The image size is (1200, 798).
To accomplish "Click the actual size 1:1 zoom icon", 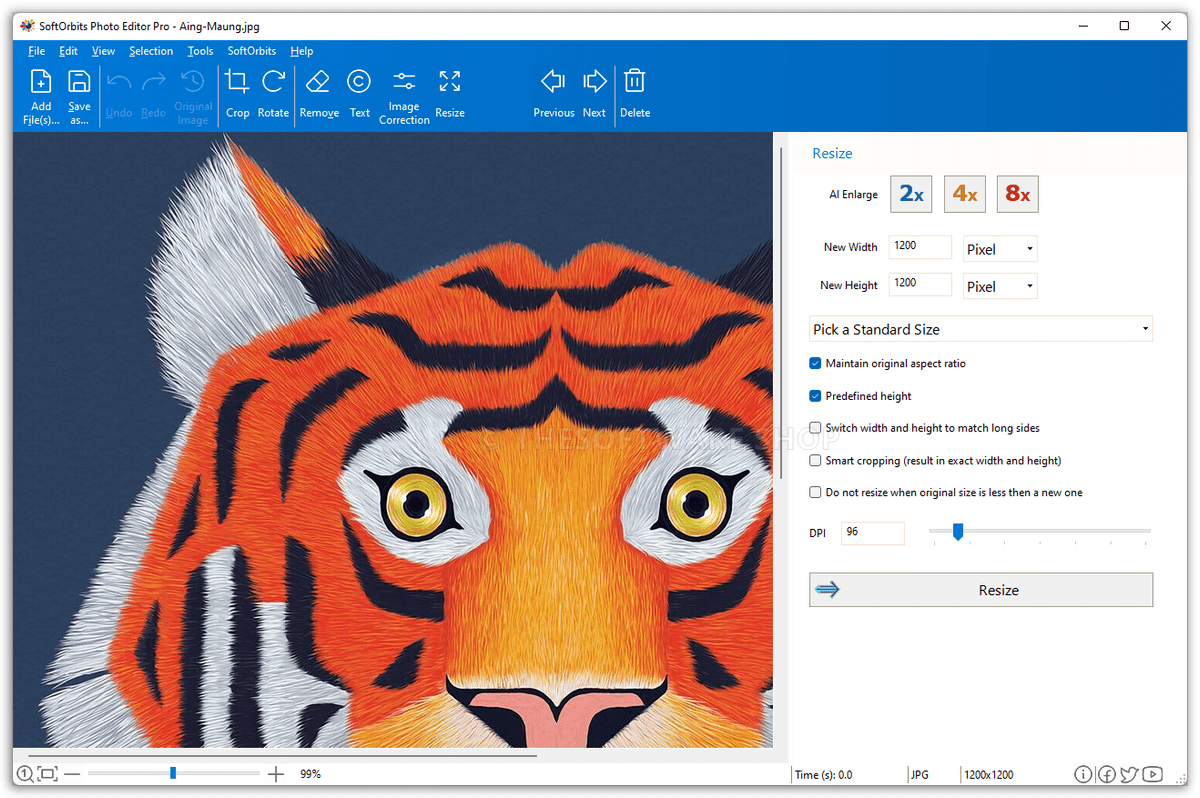I will pos(25,774).
